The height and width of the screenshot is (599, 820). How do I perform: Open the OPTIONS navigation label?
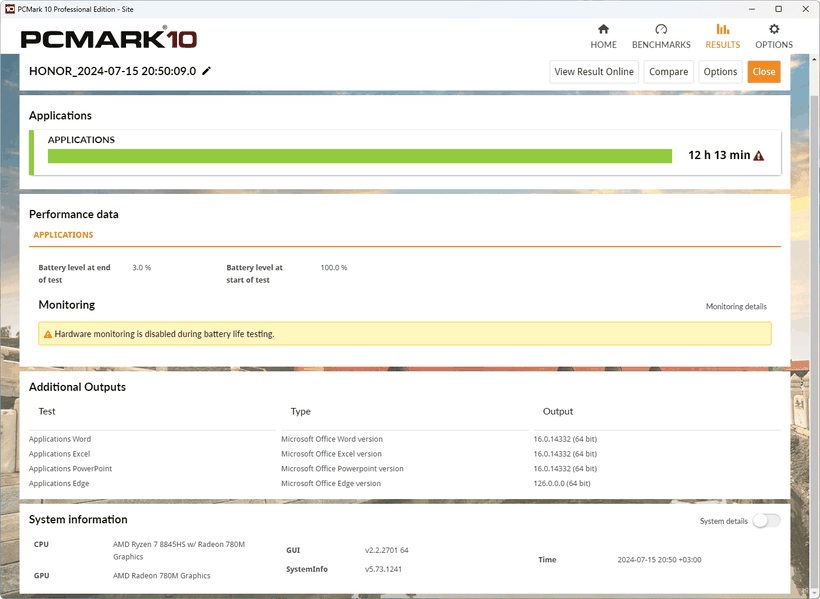(x=774, y=44)
